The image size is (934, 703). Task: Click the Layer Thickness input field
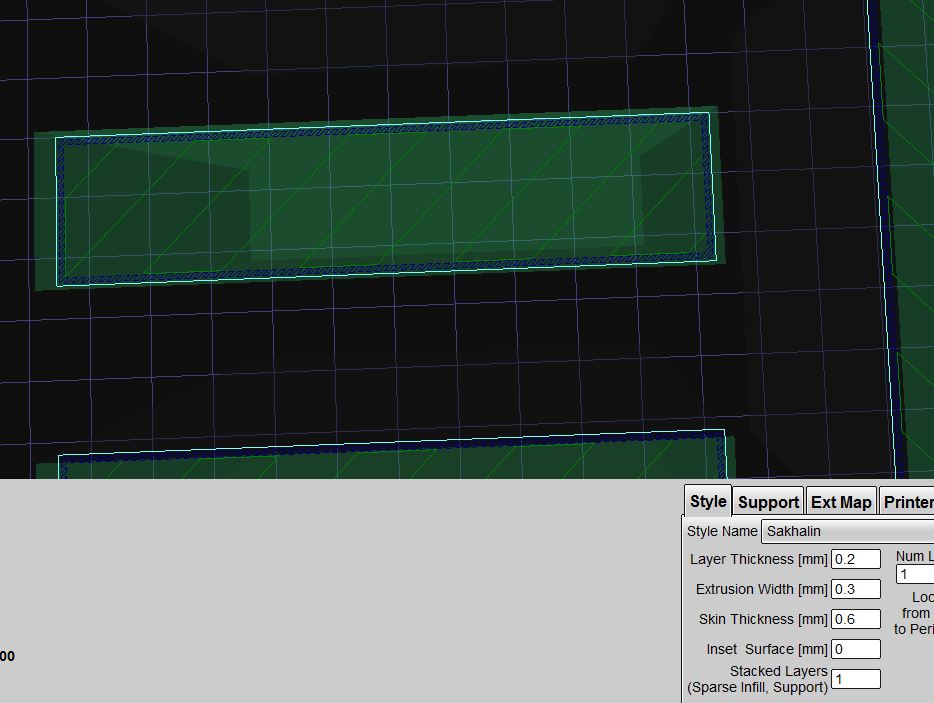pyautogui.click(x=856, y=559)
